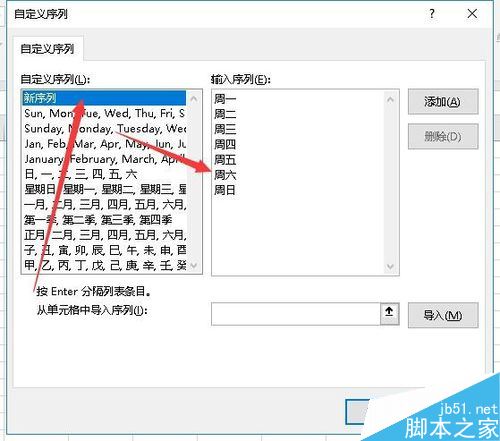500x441 pixels.
Task: Select 新序列 in the list
Action: 104,98
